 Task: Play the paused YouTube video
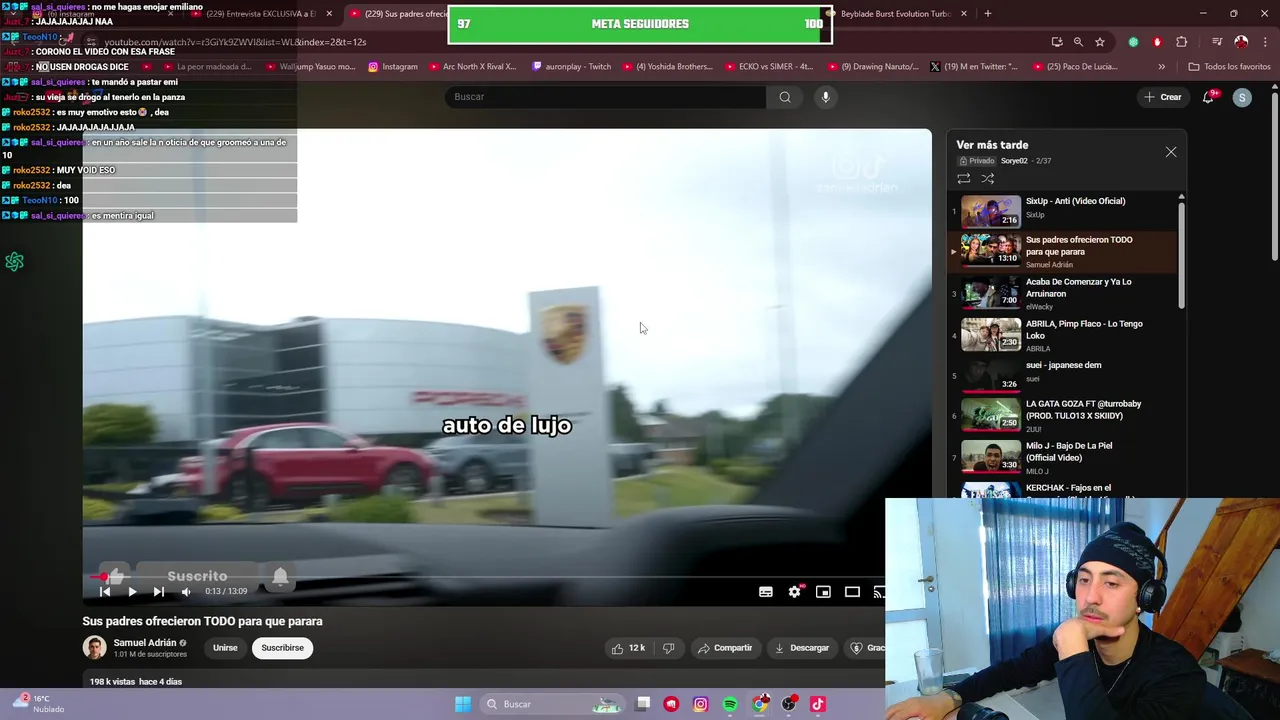coord(132,591)
